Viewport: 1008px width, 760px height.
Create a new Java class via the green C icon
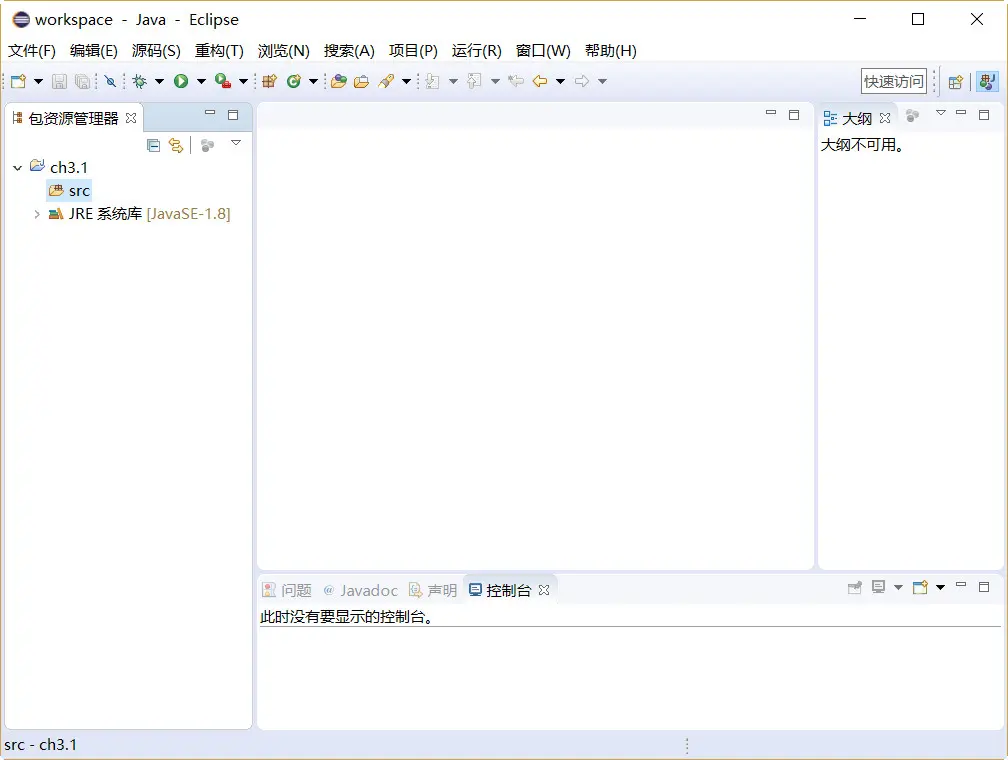[x=294, y=81]
